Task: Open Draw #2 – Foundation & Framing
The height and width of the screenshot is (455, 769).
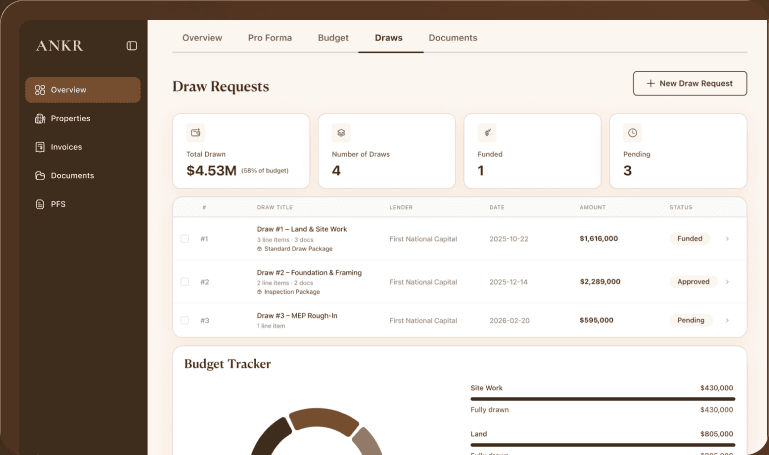Action: coord(309,273)
